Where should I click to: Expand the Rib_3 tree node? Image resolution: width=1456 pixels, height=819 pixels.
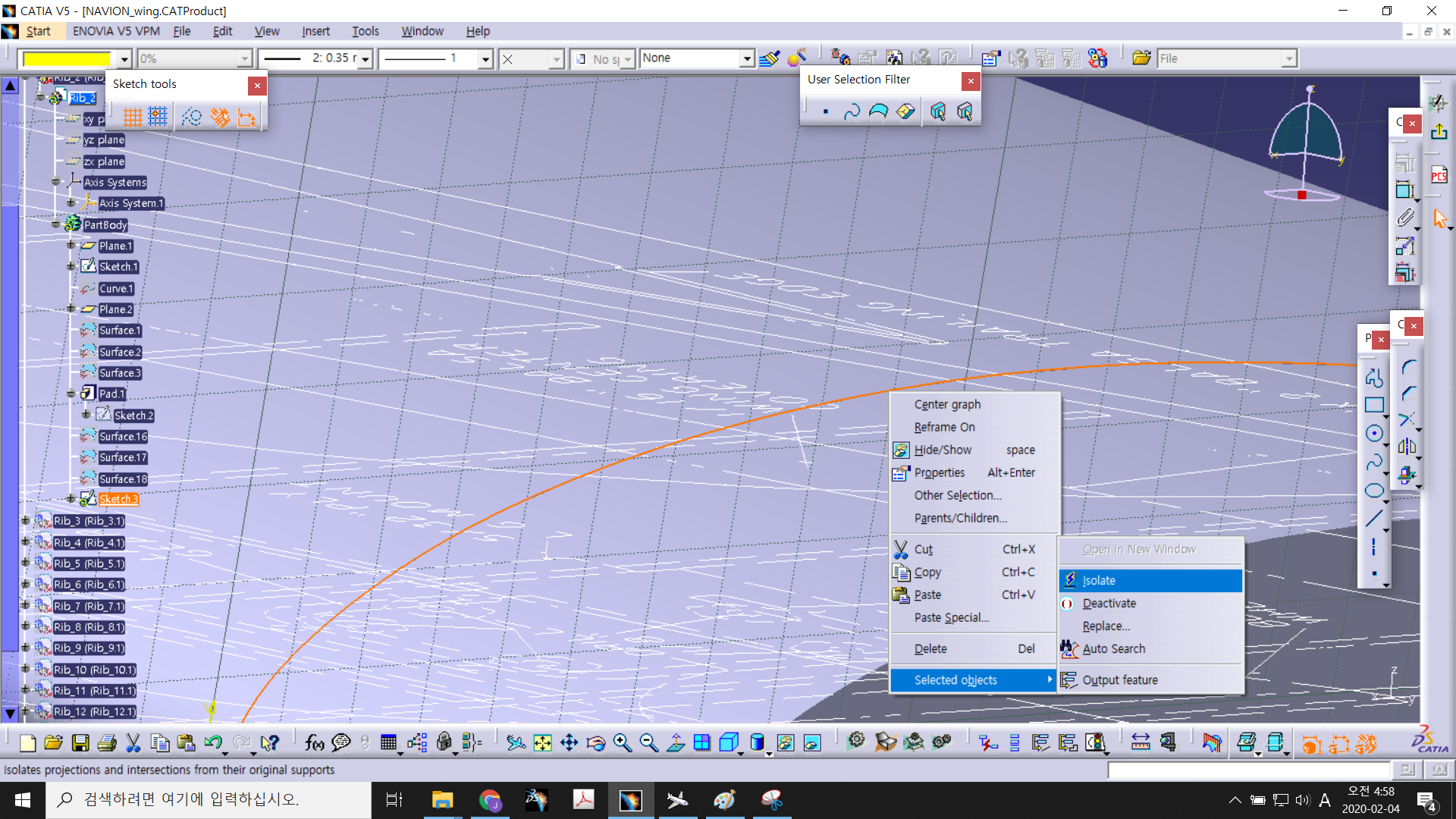pos(25,521)
